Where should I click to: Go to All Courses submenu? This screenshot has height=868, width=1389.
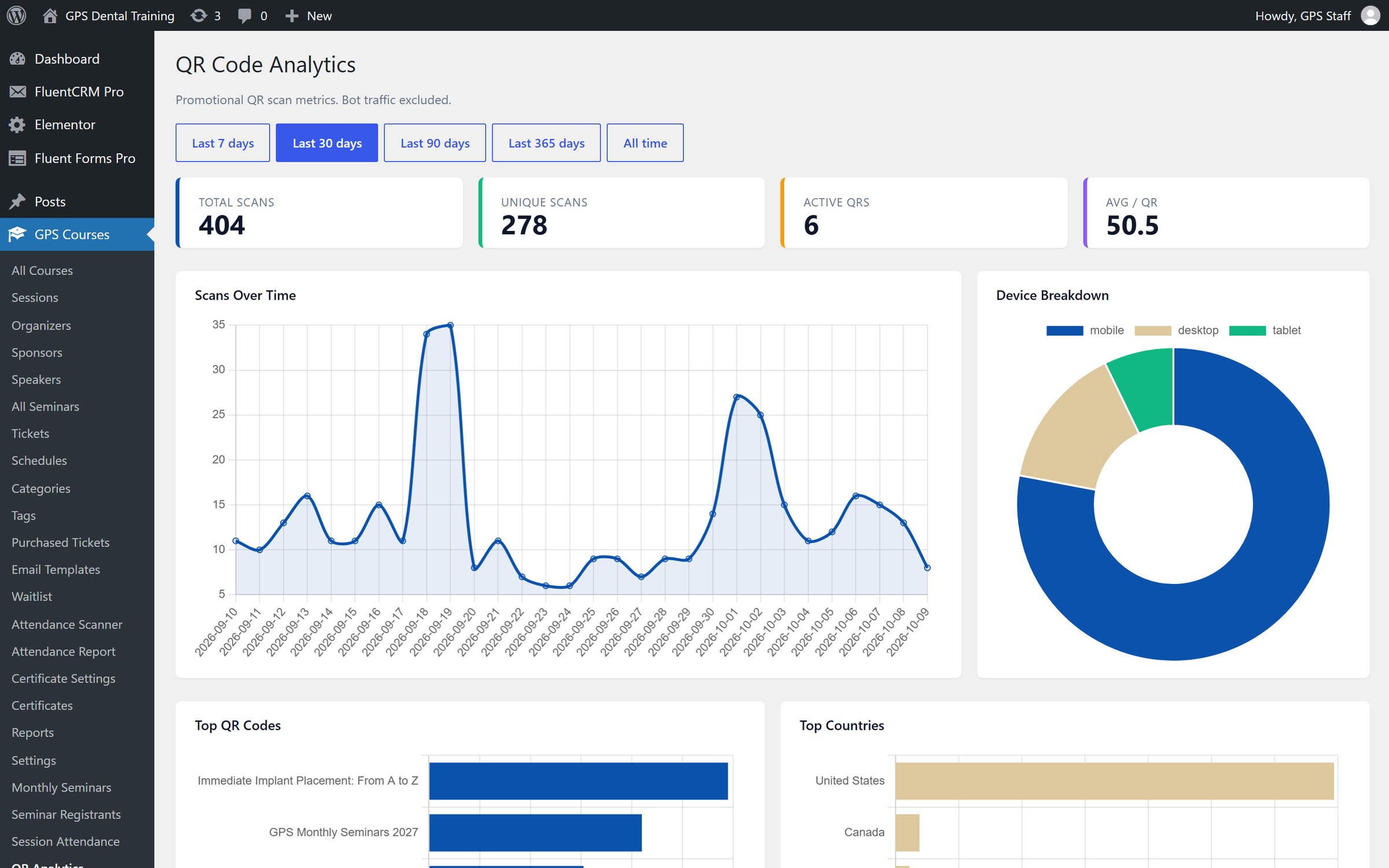click(42, 271)
